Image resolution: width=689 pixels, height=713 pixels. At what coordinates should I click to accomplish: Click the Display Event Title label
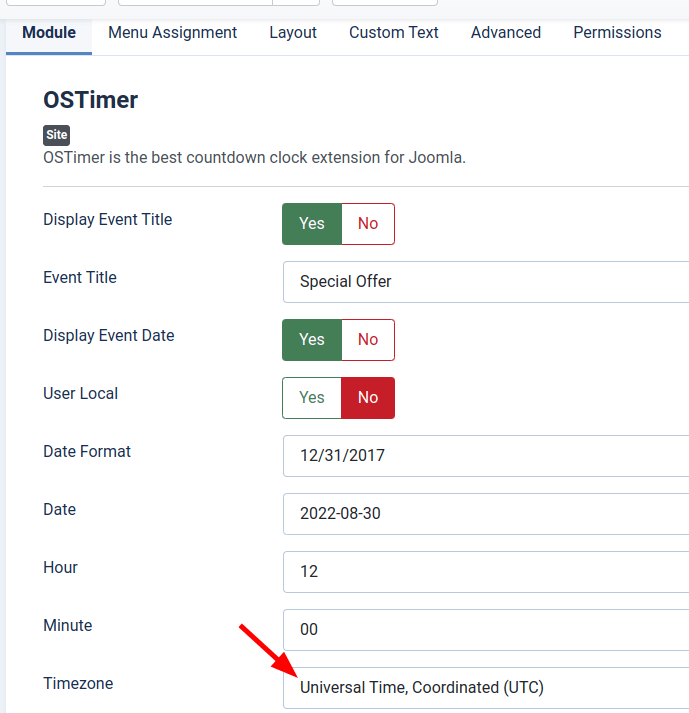coord(107,220)
